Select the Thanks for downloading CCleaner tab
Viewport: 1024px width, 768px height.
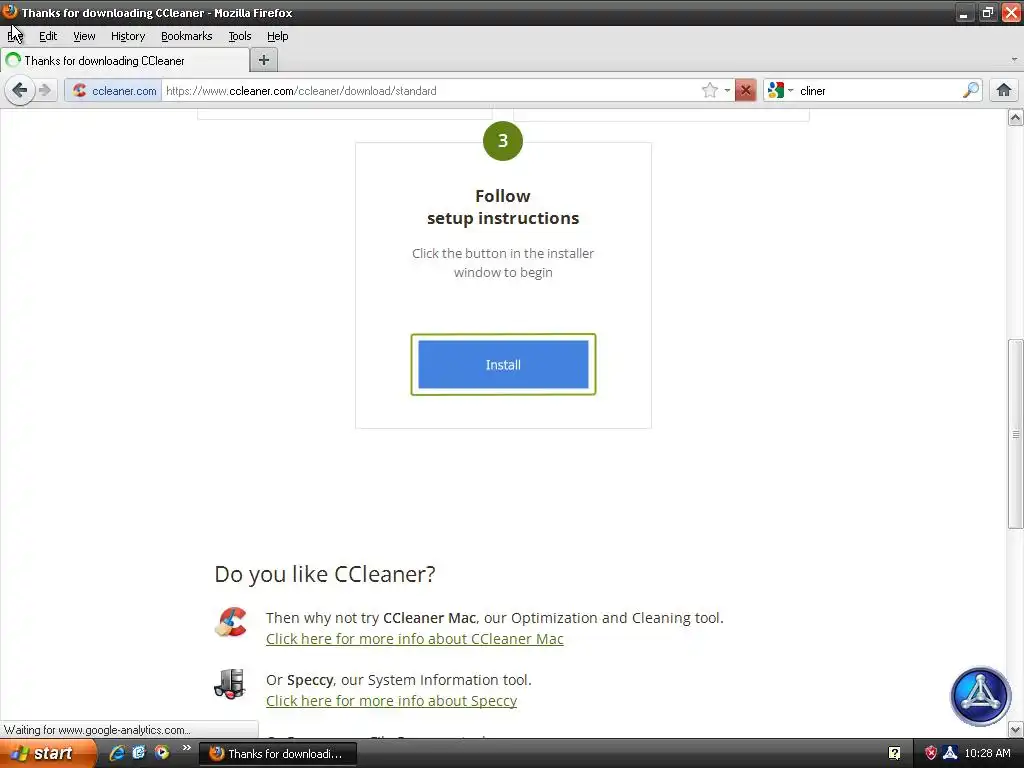pyautogui.click(x=125, y=60)
